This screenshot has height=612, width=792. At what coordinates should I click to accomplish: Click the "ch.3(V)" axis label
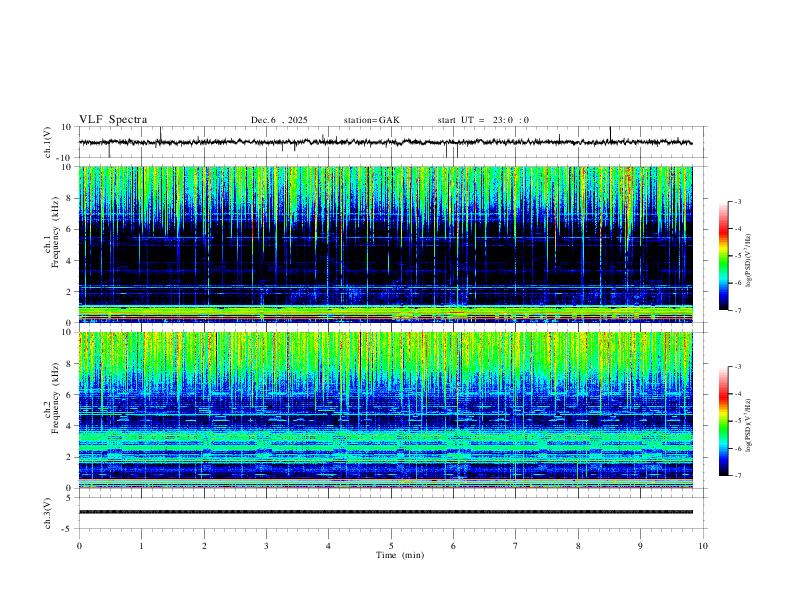[48, 513]
